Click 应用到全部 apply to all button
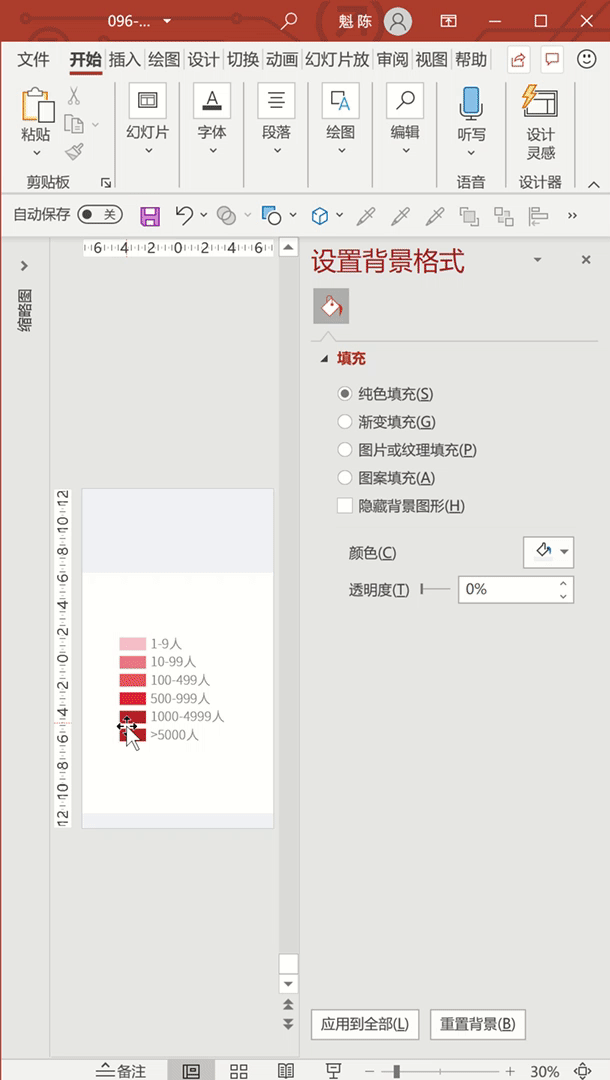This screenshot has height=1080, width=610. click(365, 1024)
